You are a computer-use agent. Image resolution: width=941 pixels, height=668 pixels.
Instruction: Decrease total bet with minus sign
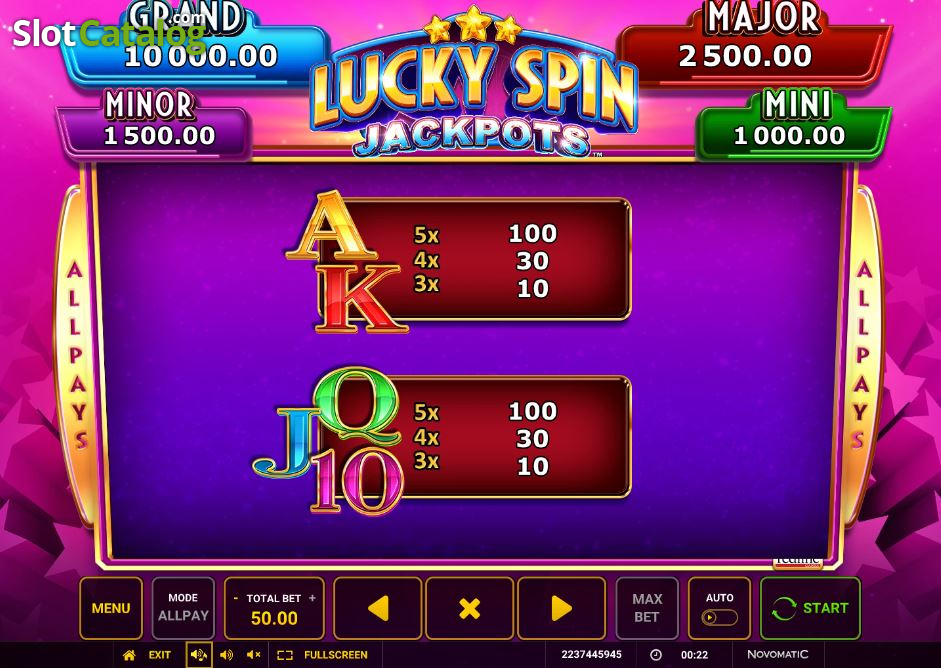coord(235,598)
